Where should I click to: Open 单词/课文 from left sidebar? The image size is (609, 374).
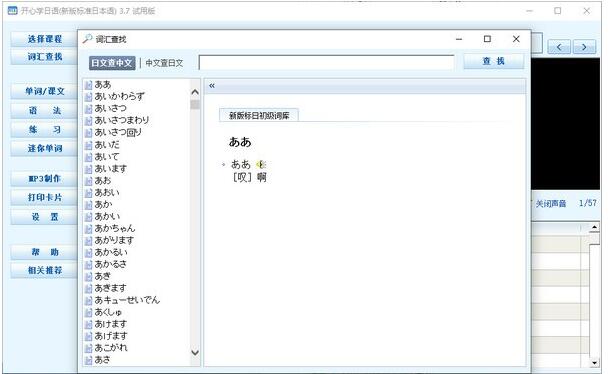(x=45, y=91)
